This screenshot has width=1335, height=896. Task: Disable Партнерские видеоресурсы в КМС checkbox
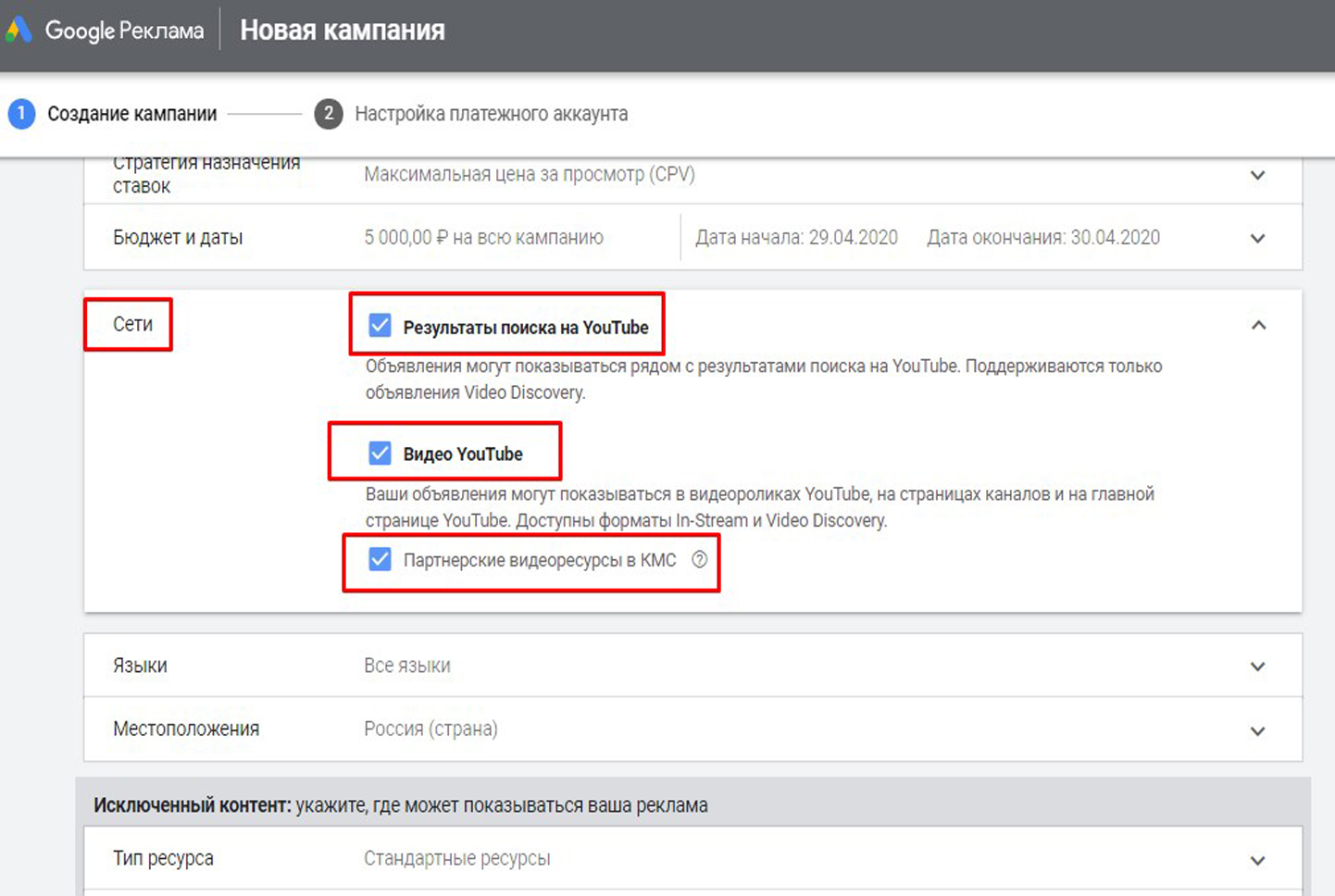[x=380, y=560]
